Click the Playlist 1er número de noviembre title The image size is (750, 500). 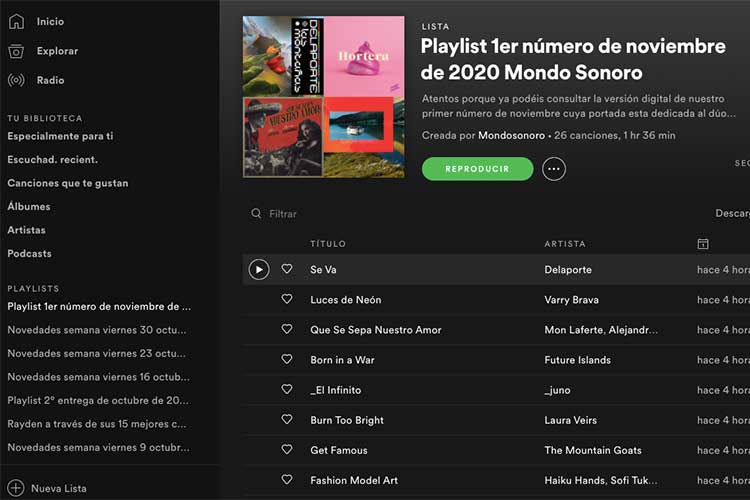pyautogui.click(x=573, y=59)
